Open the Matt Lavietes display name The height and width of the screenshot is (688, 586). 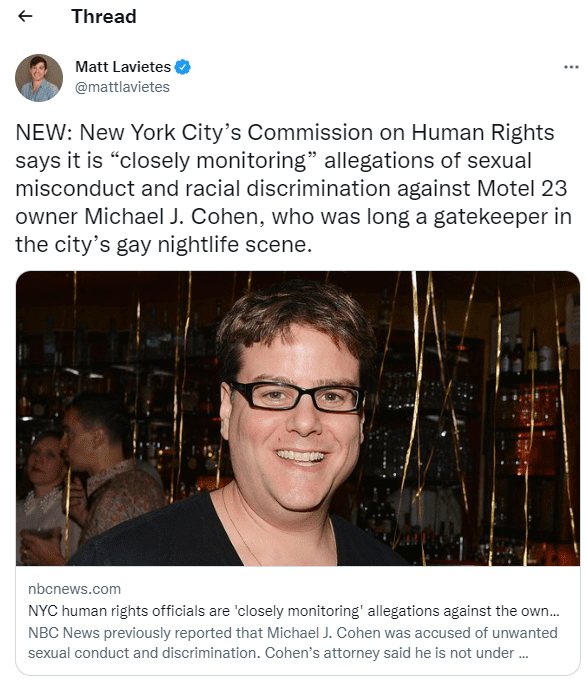pyautogui.click(x=123, y=67)
